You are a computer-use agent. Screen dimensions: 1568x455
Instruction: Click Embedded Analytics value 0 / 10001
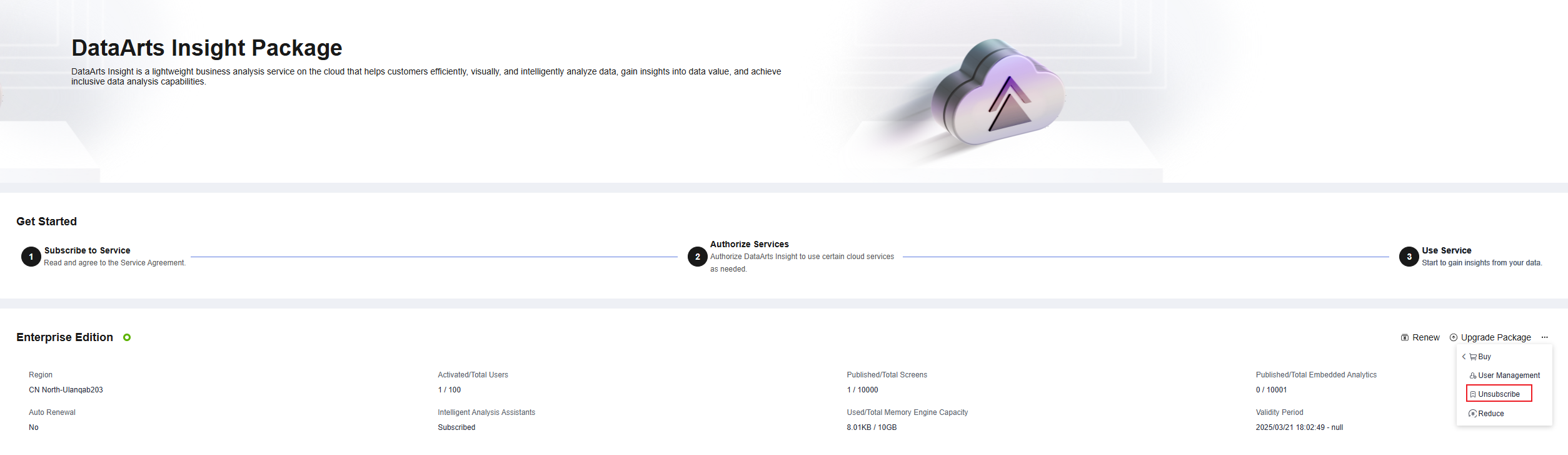tap(1272, 390)
